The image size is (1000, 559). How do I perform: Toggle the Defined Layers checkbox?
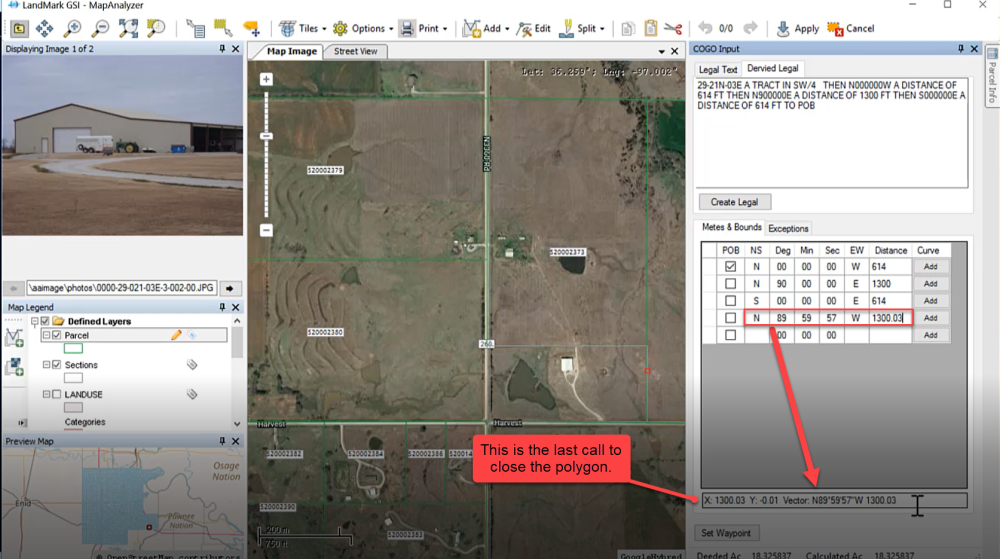coord(45,321)
